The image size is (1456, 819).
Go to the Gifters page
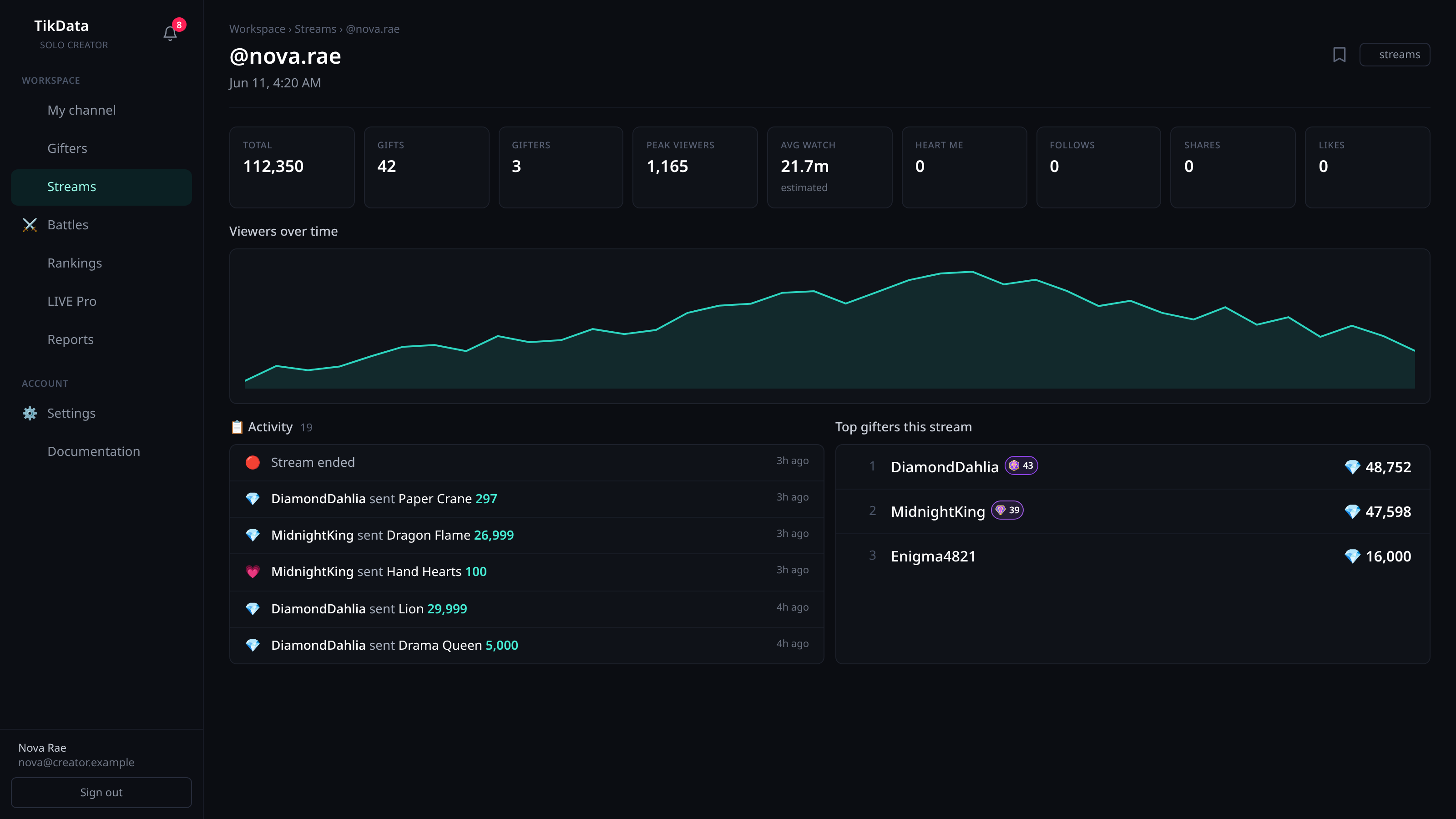tap(101, 148)
